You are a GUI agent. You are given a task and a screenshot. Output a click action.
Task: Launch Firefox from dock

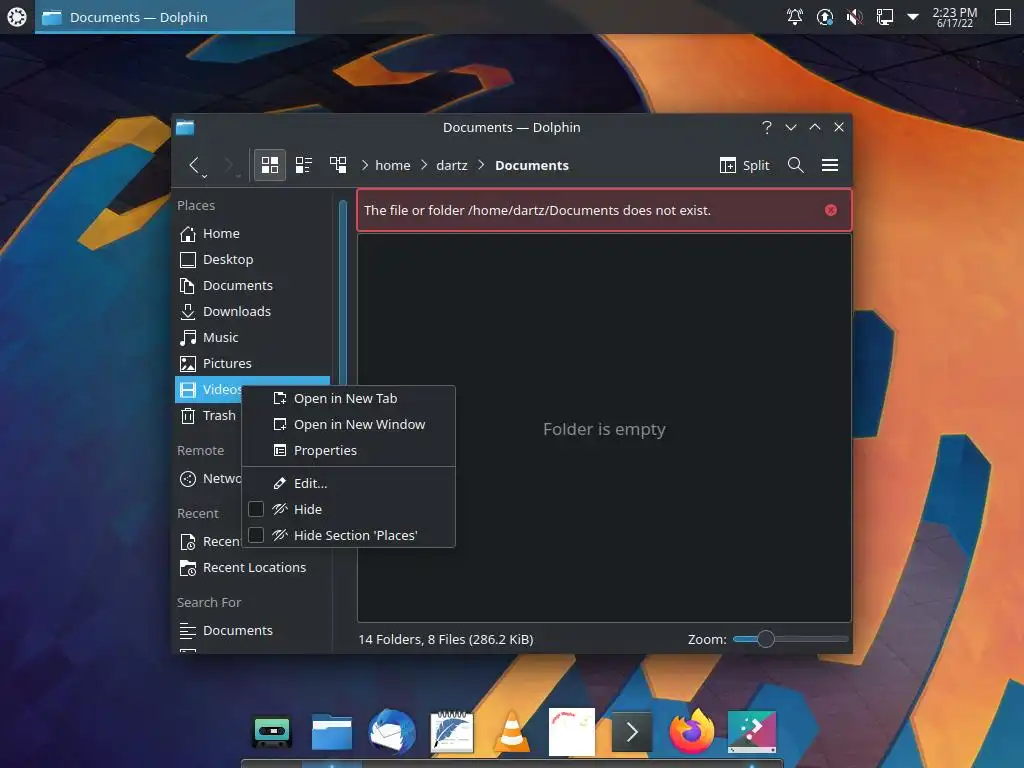(692, 732)
